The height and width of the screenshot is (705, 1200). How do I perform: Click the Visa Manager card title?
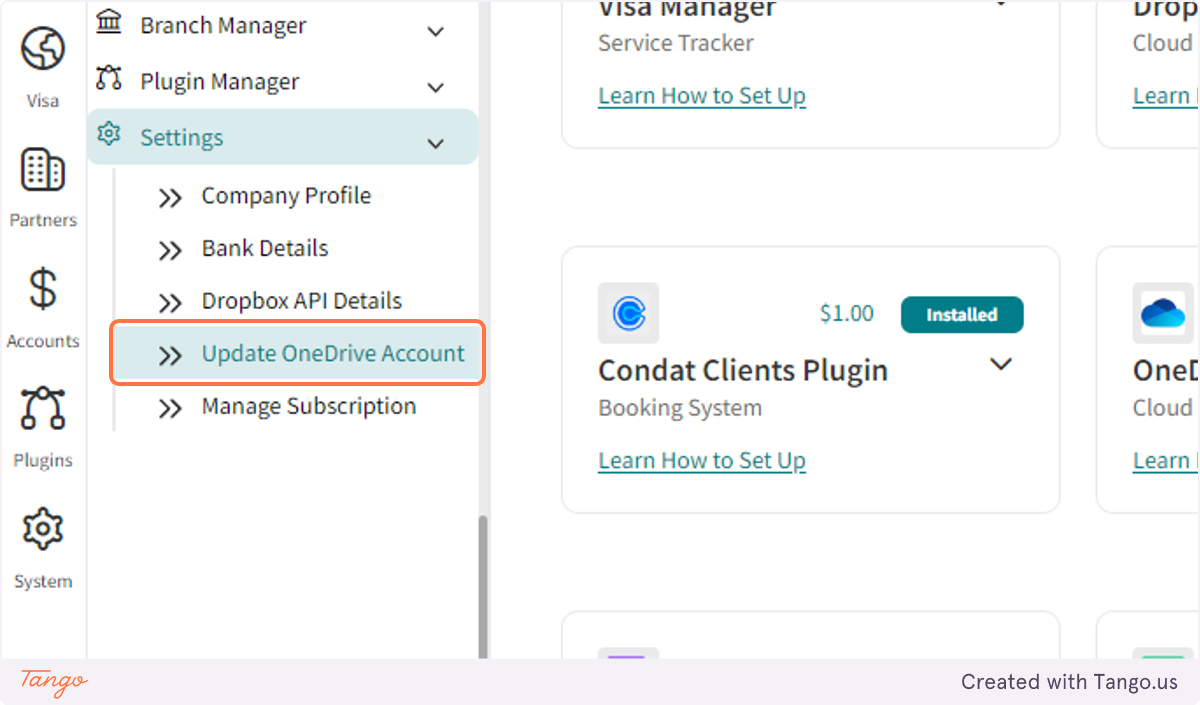(687, 10)
